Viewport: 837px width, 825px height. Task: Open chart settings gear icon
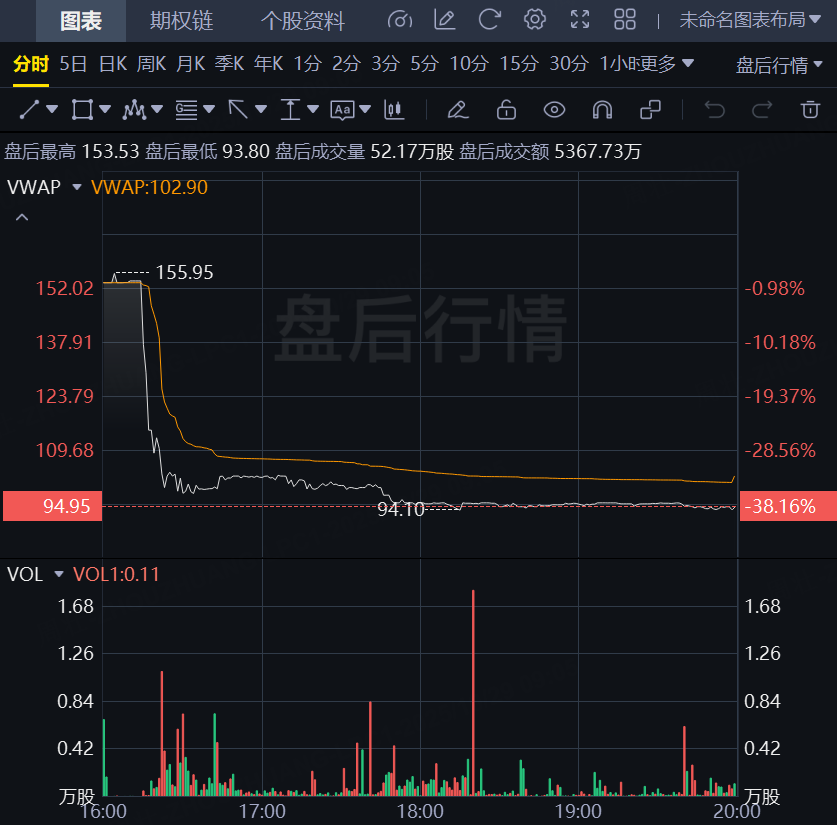coord(535,19)
